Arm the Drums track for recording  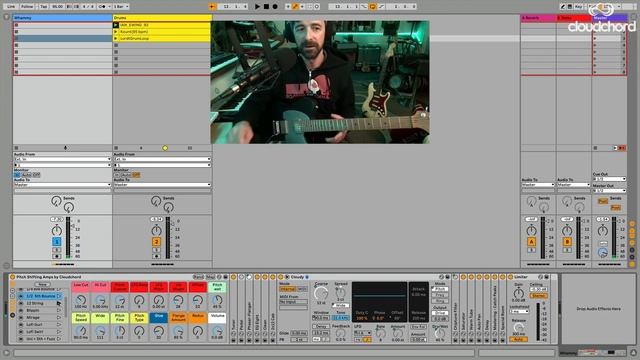coord(156,256)
